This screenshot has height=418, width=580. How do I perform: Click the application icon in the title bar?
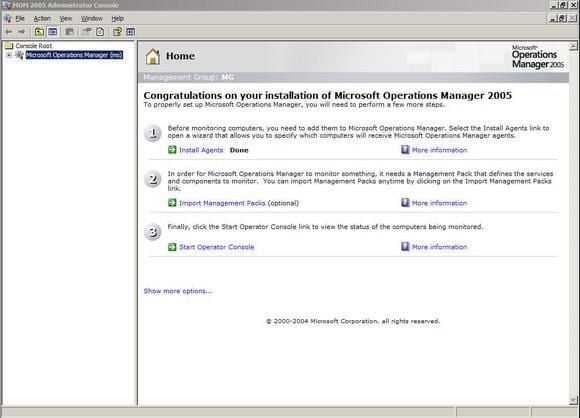point(6,5)
